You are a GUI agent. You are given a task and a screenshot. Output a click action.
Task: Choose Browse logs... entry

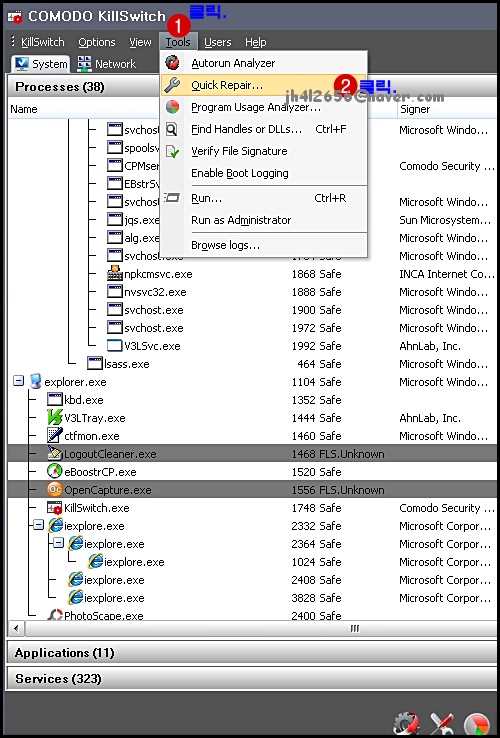click(264, 245)
